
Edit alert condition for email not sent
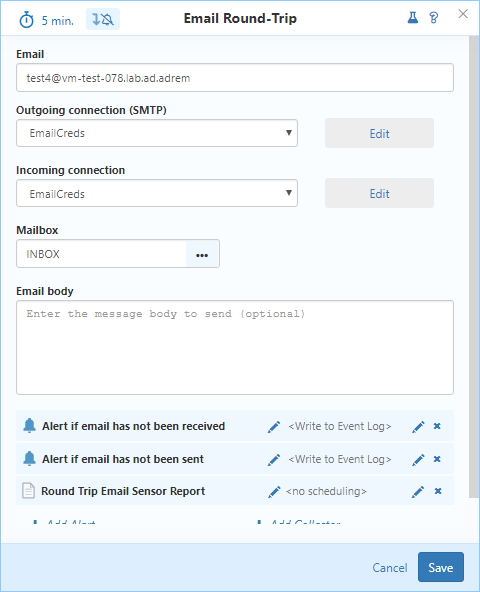pos(274,459)
